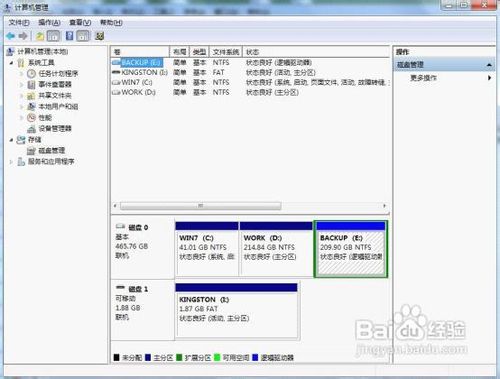
Task: Open the 更多操作 submenu arrow
Action: tap(489, 78)
